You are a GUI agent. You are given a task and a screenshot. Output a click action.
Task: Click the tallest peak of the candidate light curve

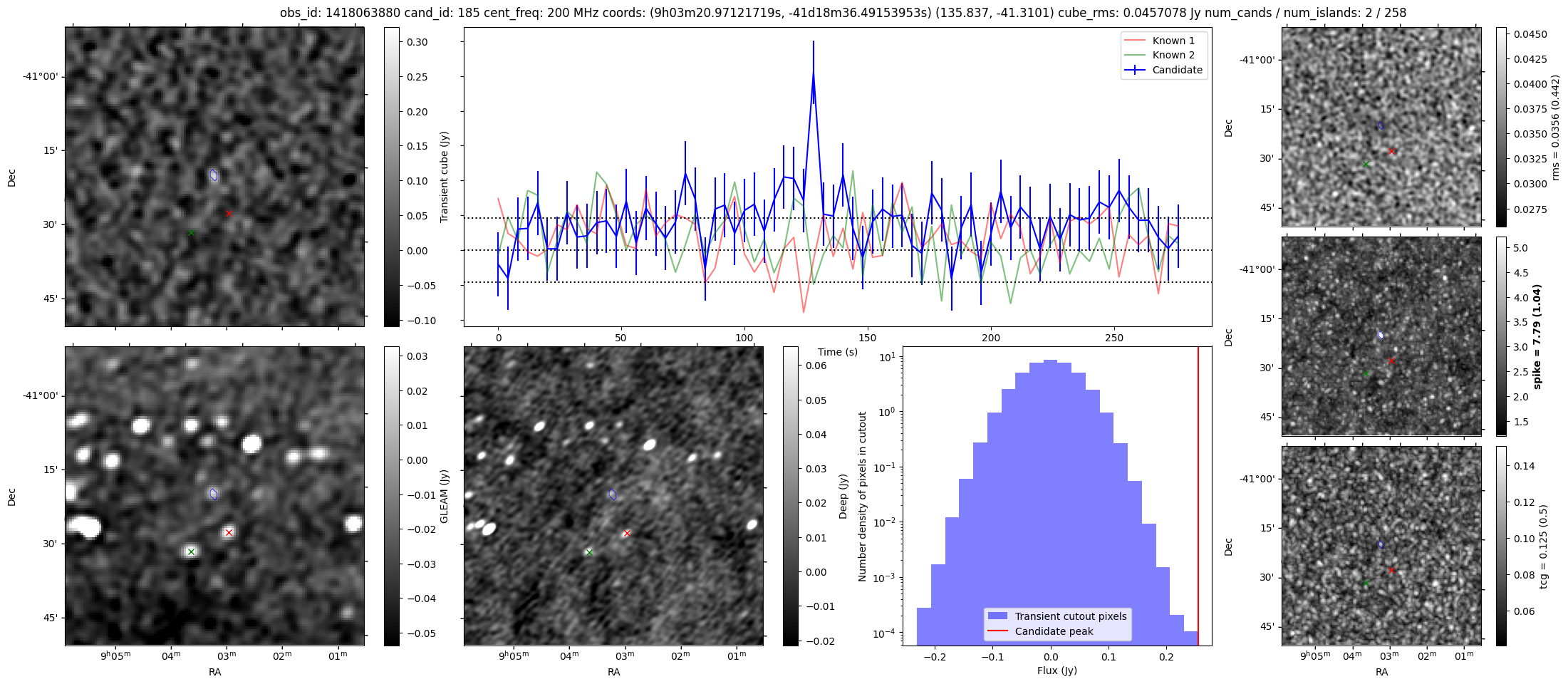point(813,73)
